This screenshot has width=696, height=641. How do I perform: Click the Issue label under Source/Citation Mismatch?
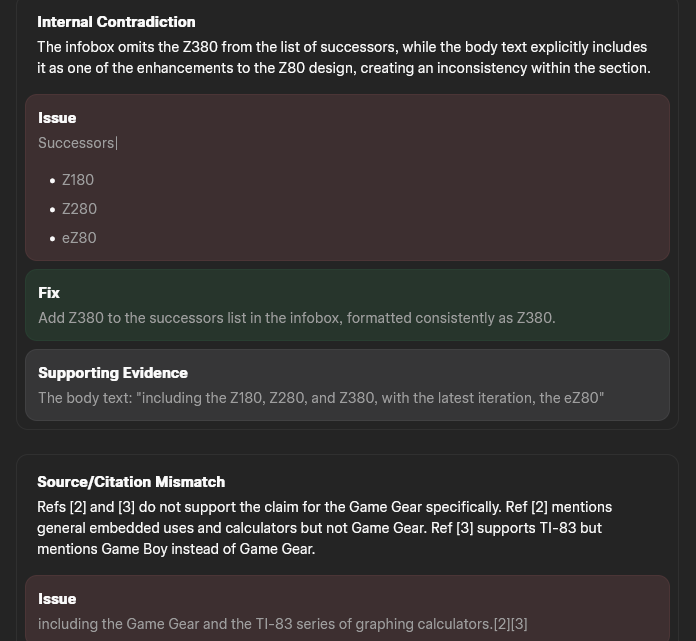pos(57,599)
